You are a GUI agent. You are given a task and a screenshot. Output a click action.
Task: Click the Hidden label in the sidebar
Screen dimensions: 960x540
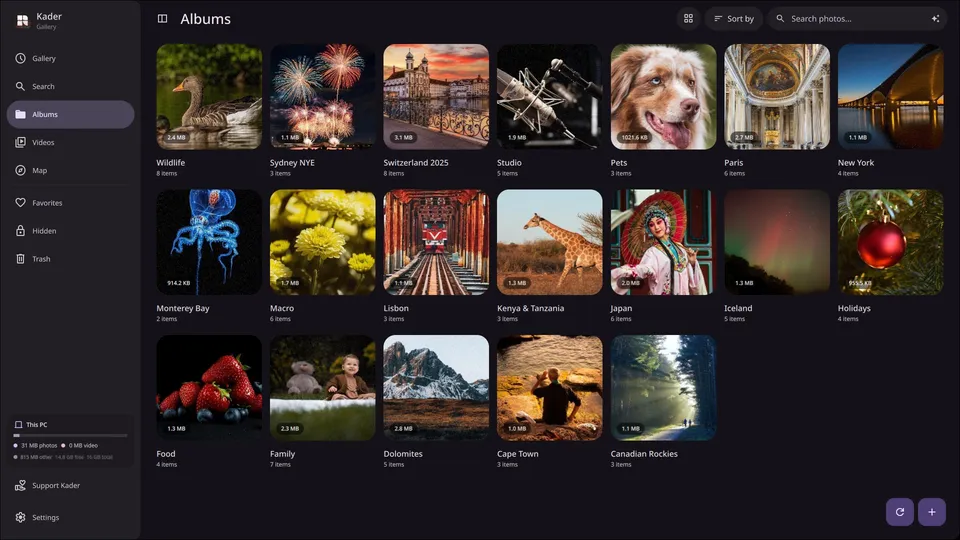coord(44,231)
